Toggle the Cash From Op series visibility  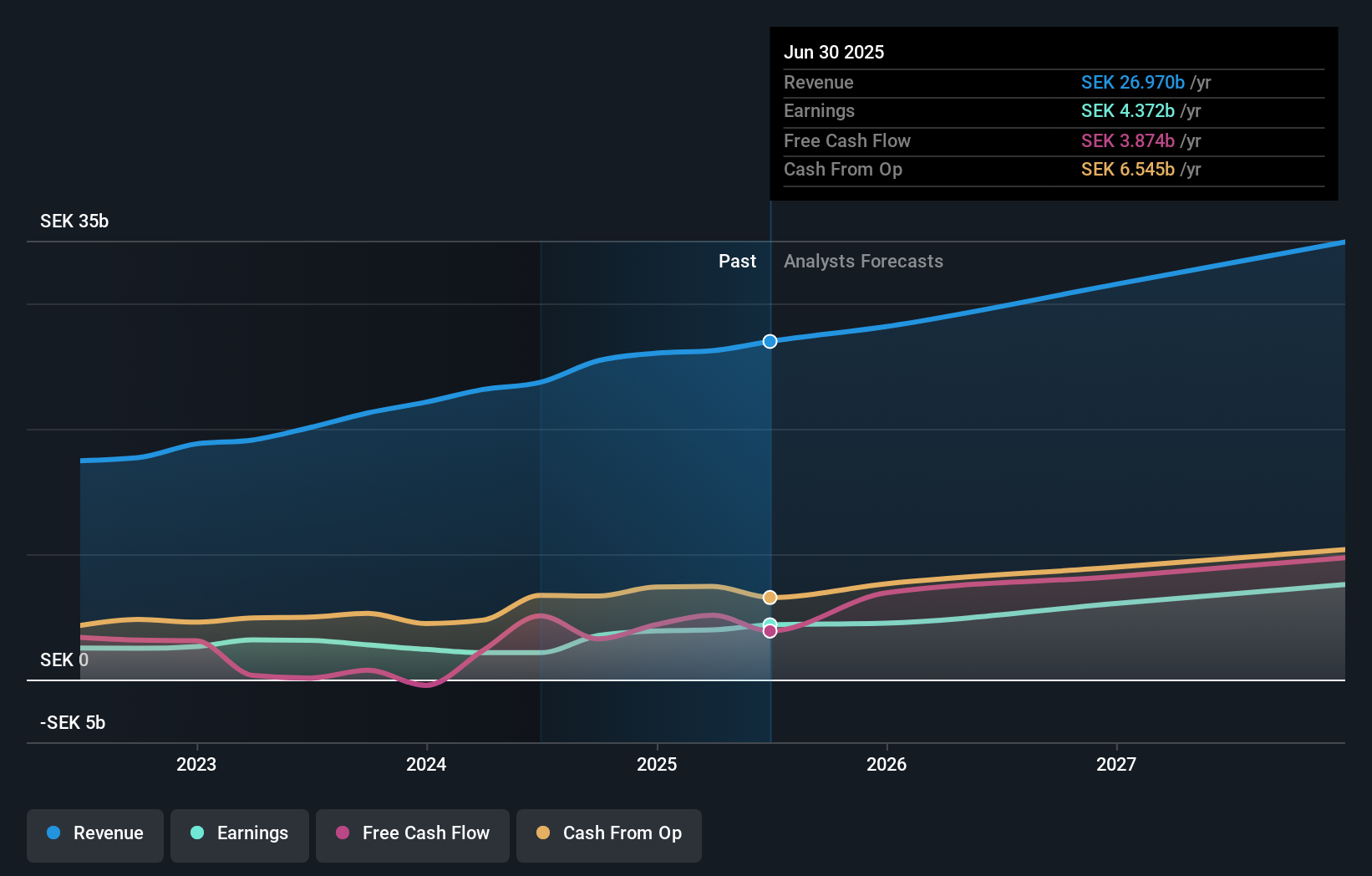[x=608, y=835]
